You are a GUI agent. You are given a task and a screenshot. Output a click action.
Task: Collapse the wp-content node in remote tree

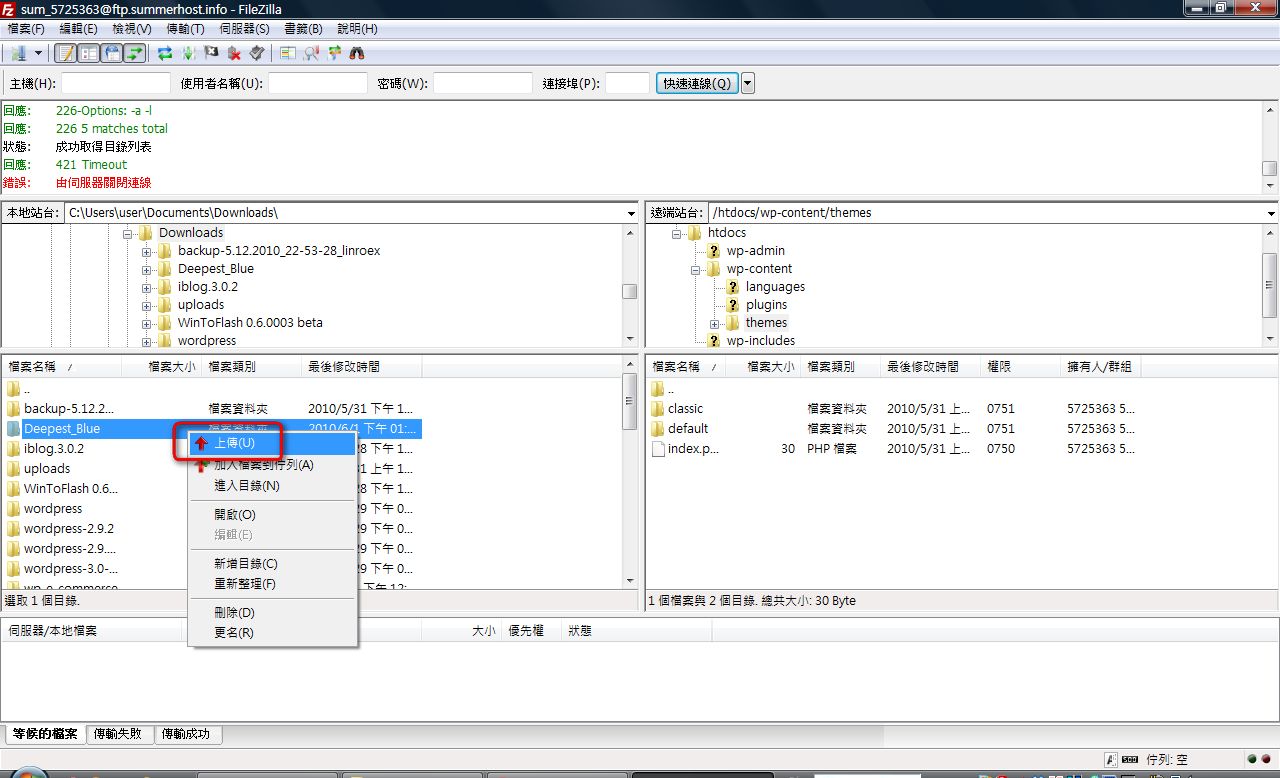tap(695, 269)
